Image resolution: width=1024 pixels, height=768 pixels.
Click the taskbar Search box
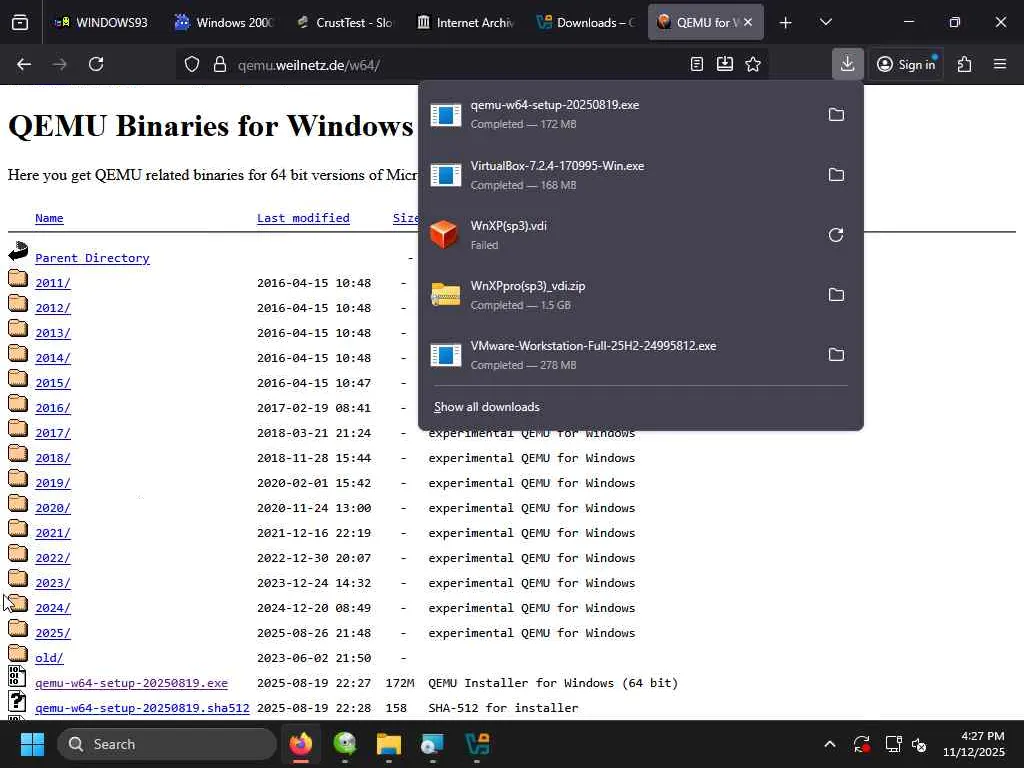(167, 744)
